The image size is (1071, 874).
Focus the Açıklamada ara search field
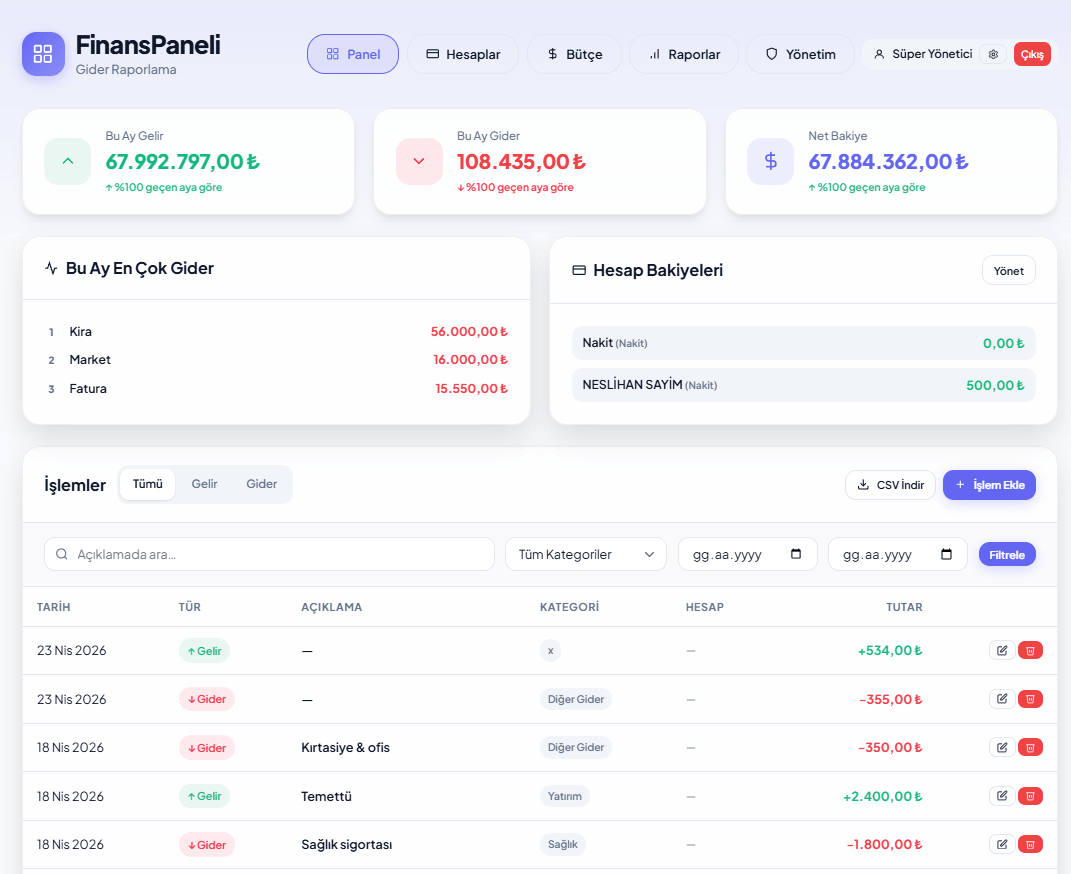pyautogui.click(x=269, y=554)
